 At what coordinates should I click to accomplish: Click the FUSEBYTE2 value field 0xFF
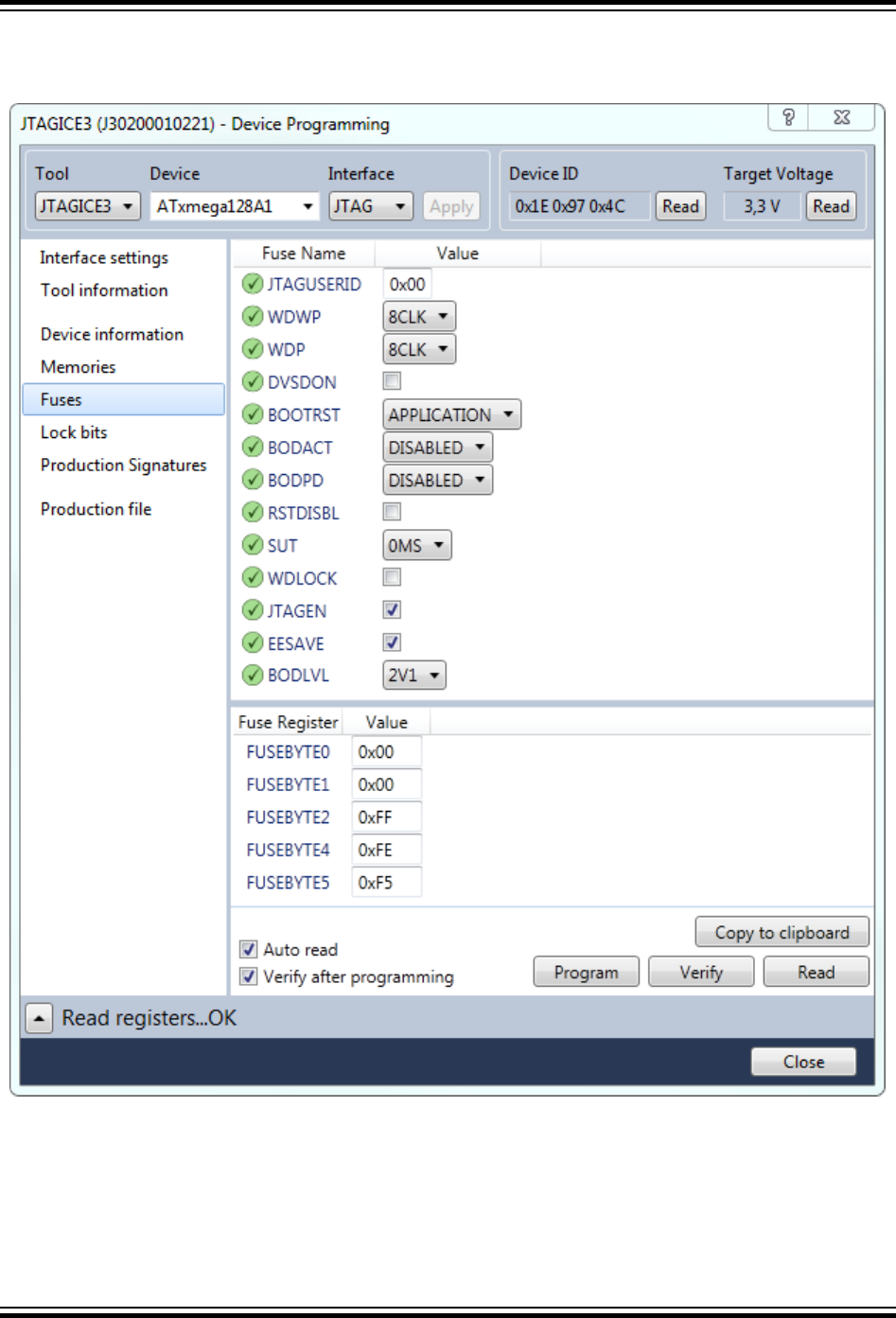[x=387, y=817]
